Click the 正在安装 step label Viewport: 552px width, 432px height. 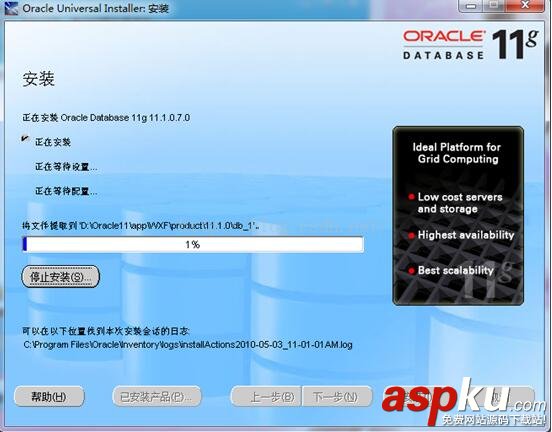53,142
